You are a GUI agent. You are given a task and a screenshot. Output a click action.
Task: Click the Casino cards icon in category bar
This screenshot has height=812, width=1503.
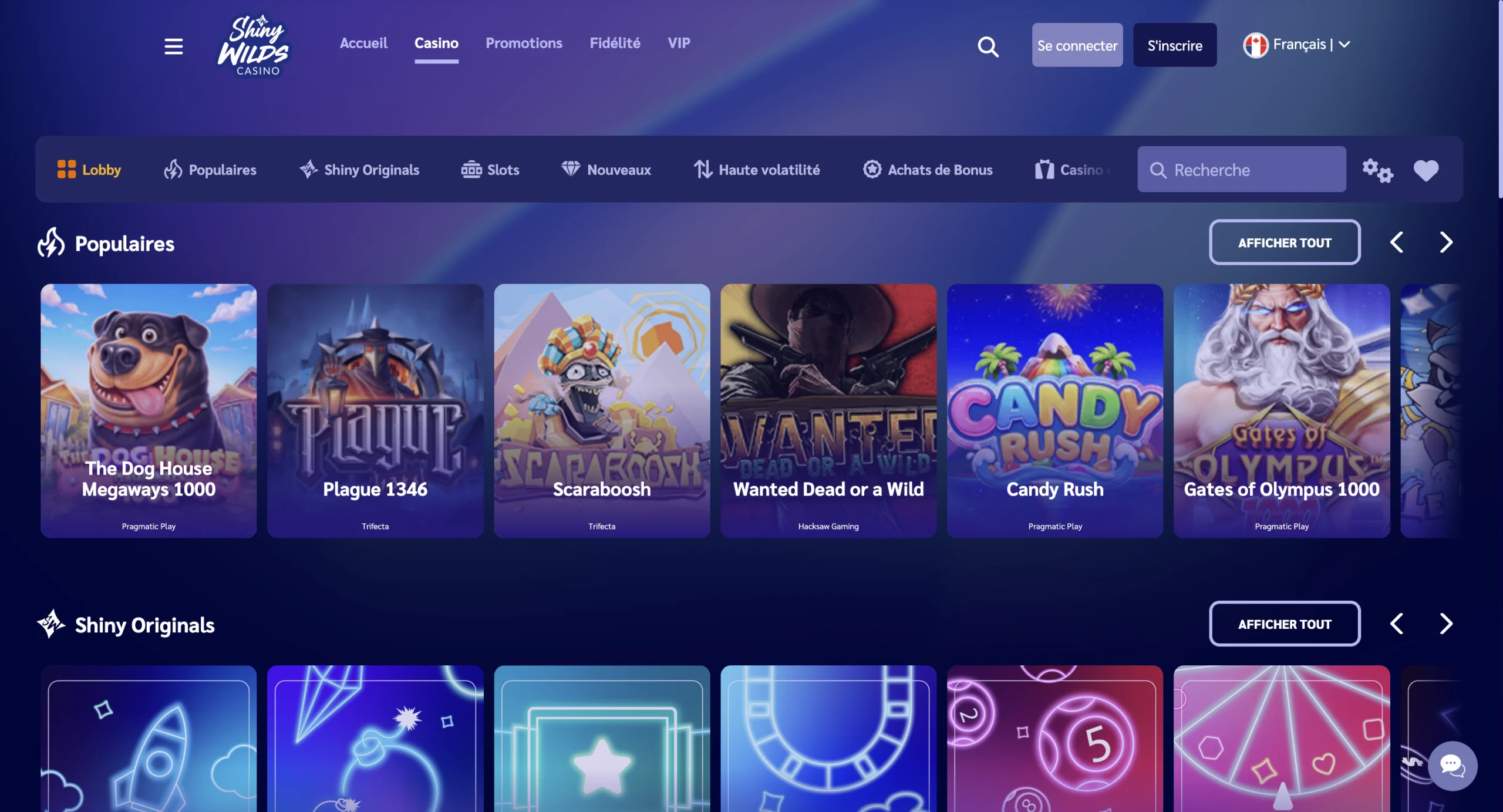pyautogui.click(x=1044, y=169)
